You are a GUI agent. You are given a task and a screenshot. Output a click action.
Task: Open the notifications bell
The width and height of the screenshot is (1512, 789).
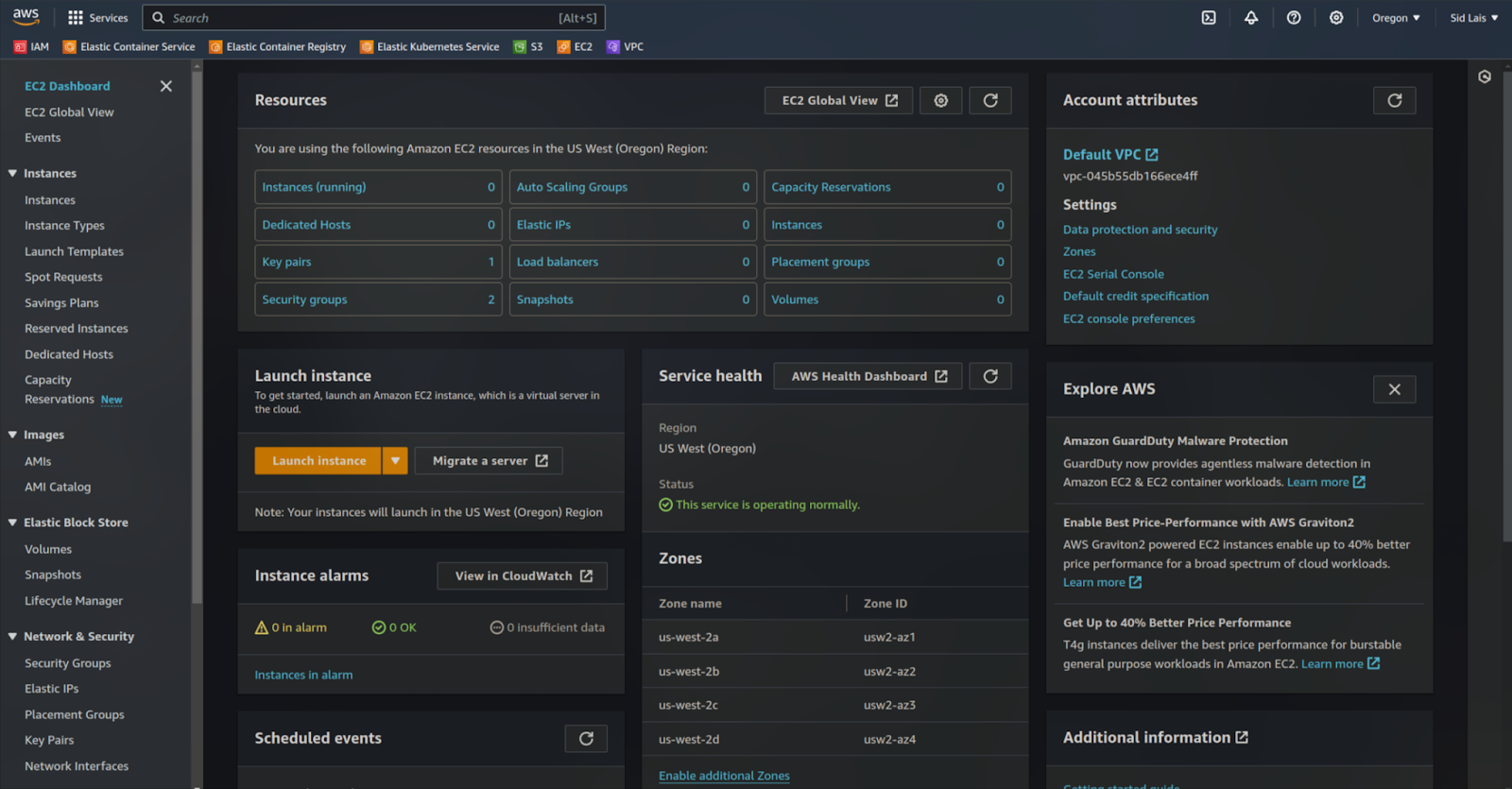1251,18
